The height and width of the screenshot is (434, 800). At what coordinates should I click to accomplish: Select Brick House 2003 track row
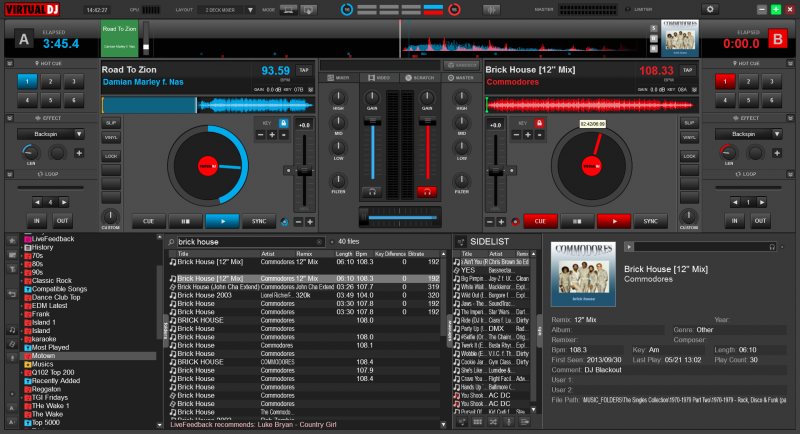pos(304,295)
